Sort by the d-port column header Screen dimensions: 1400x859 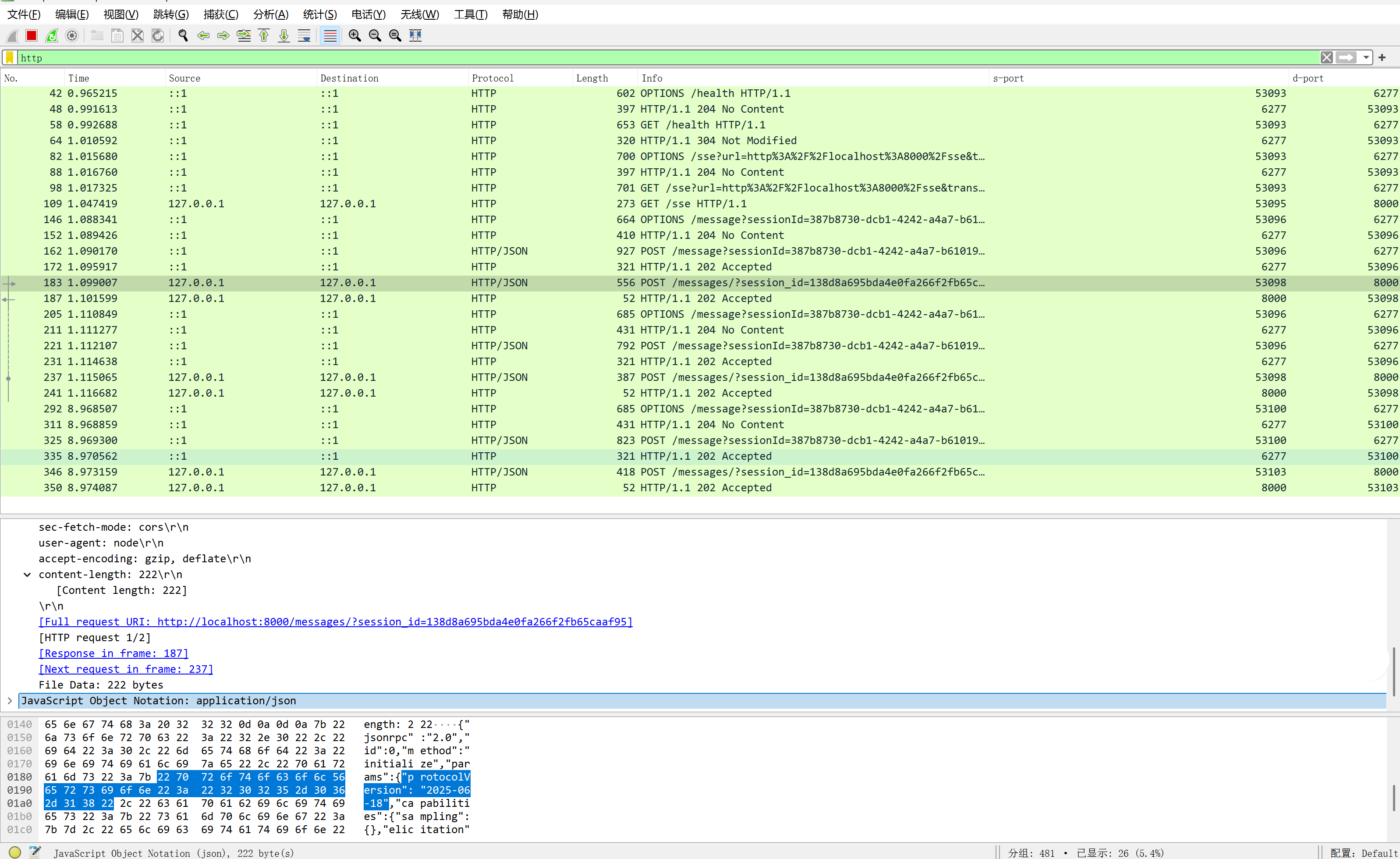click(1344, 78)
